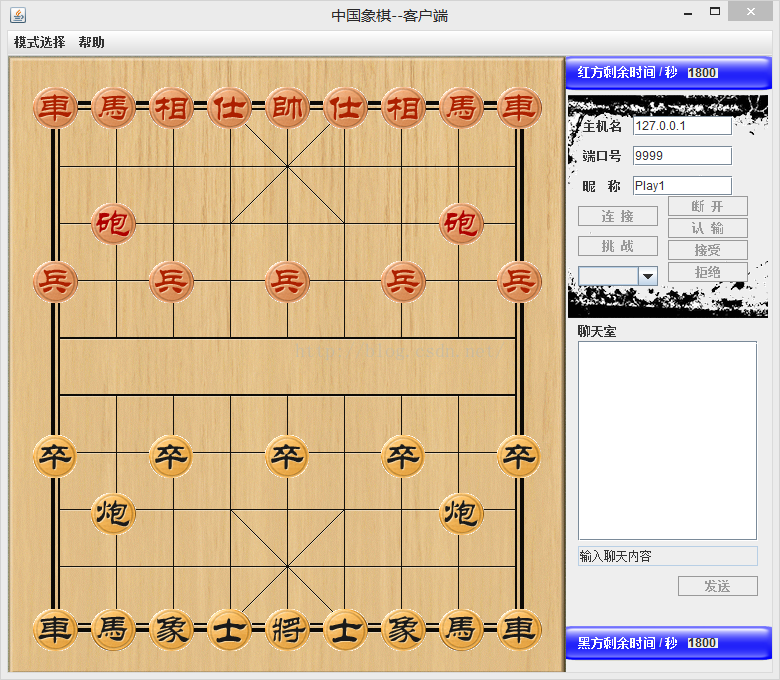The height and width of the screenshot is (680, 780).
Task: Click the red side remaining time value 1800
Action: [702, 73]
